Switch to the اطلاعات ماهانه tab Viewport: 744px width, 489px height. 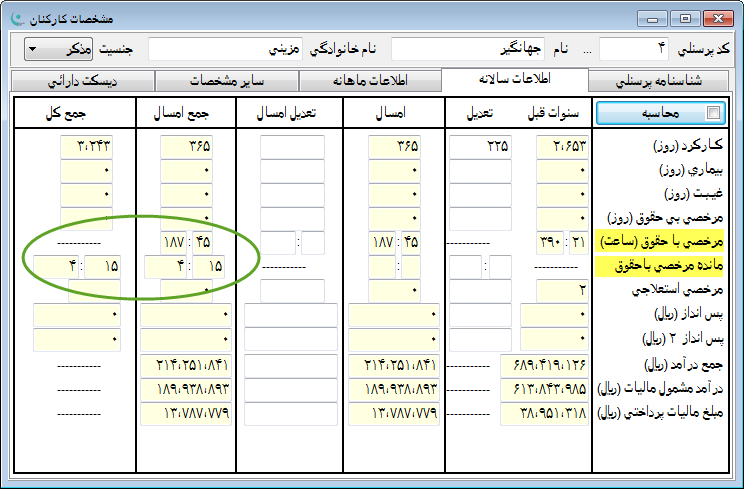369,81
